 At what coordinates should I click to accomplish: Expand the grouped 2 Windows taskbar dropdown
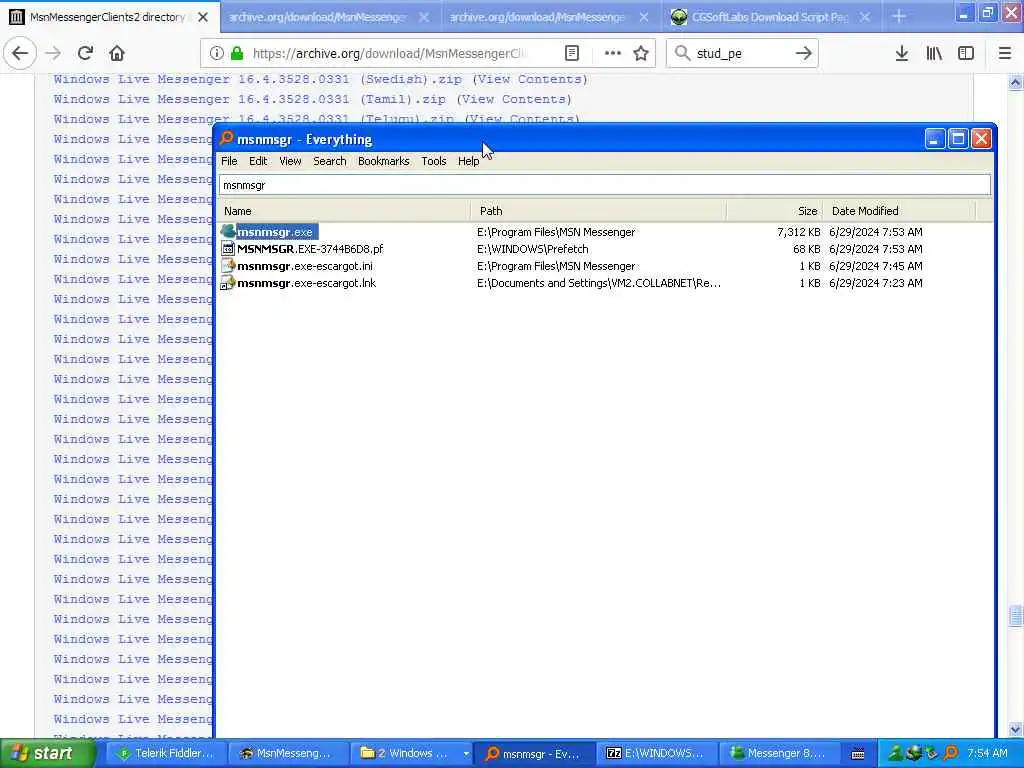[x=466, y=754]
